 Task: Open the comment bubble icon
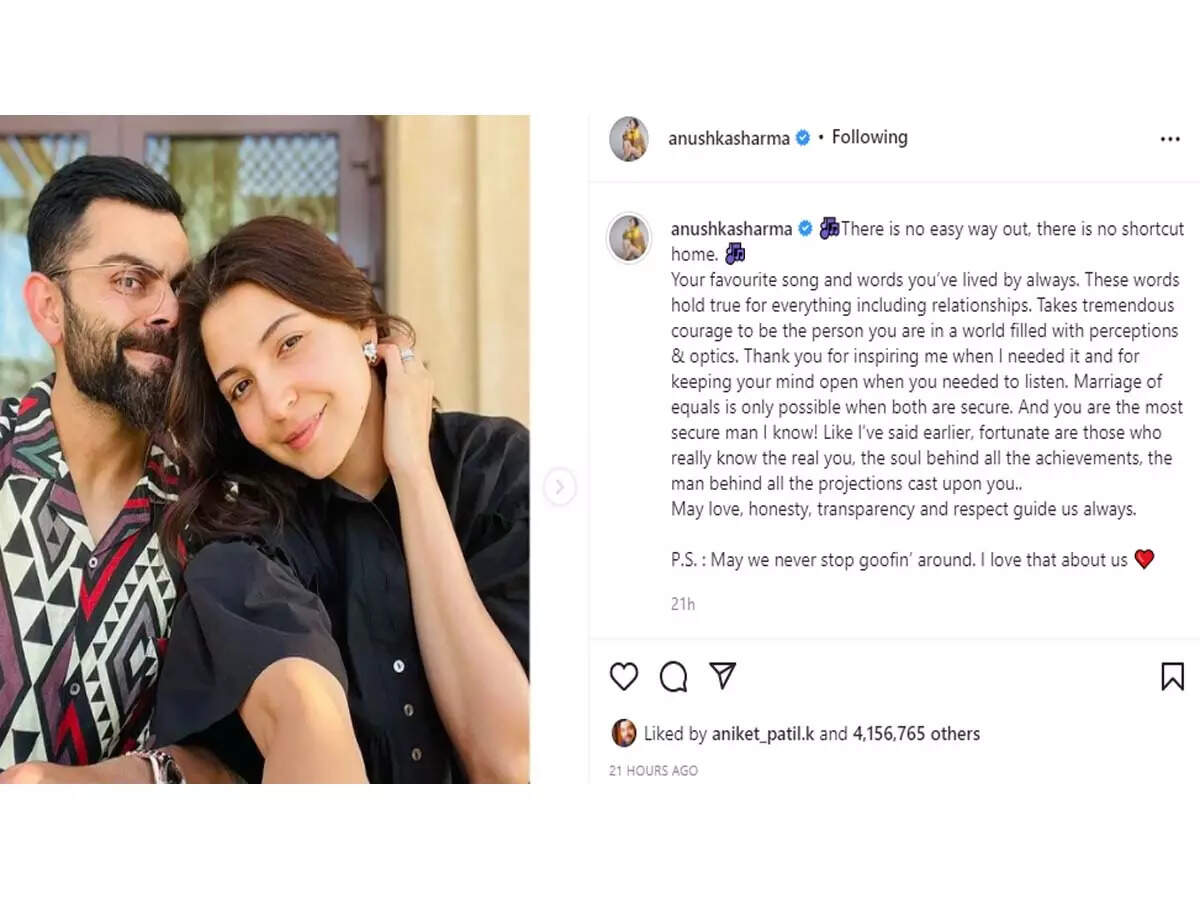(673, 677)
